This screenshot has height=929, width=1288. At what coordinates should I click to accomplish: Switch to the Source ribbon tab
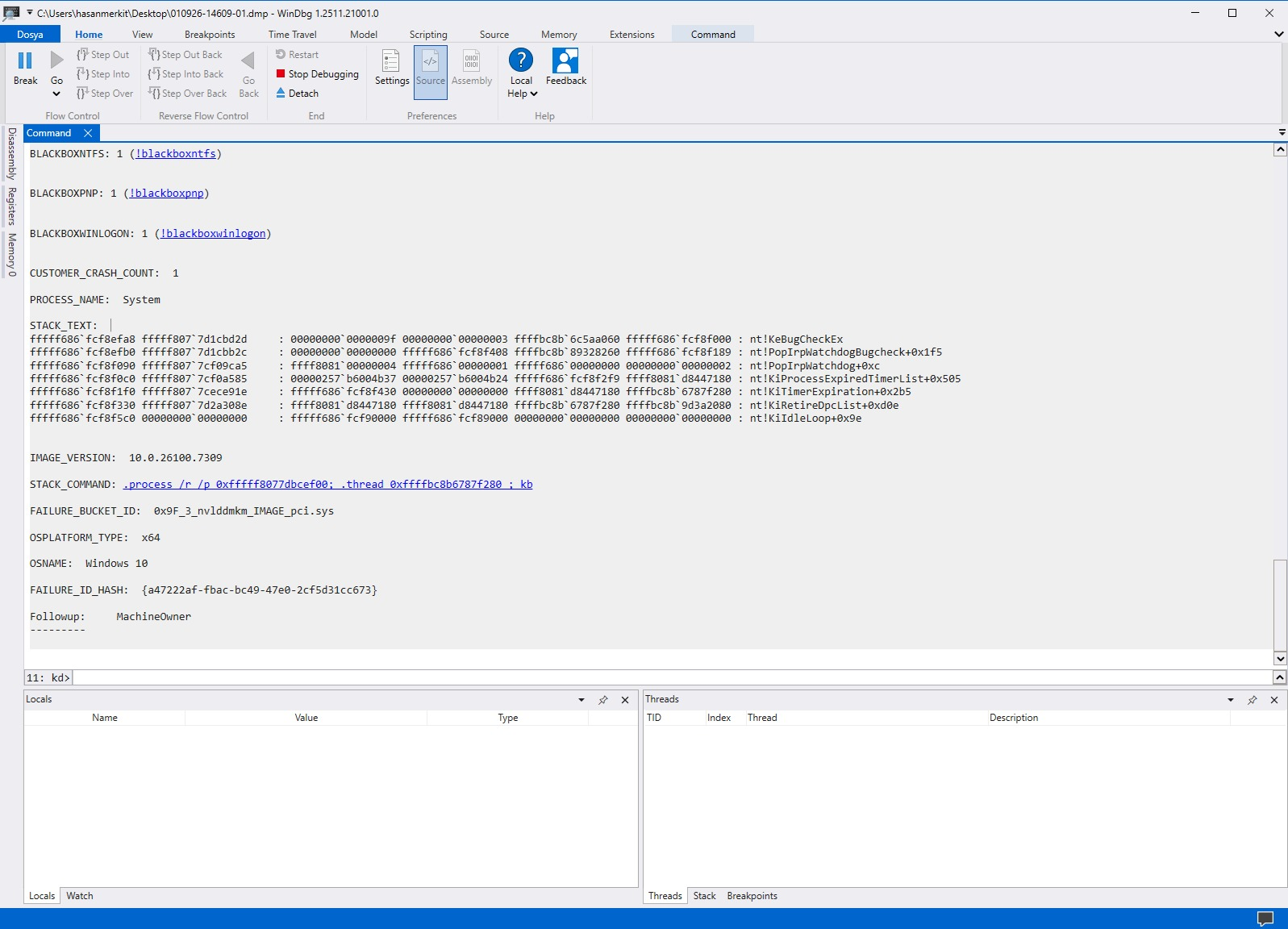(x=494, y=35)
